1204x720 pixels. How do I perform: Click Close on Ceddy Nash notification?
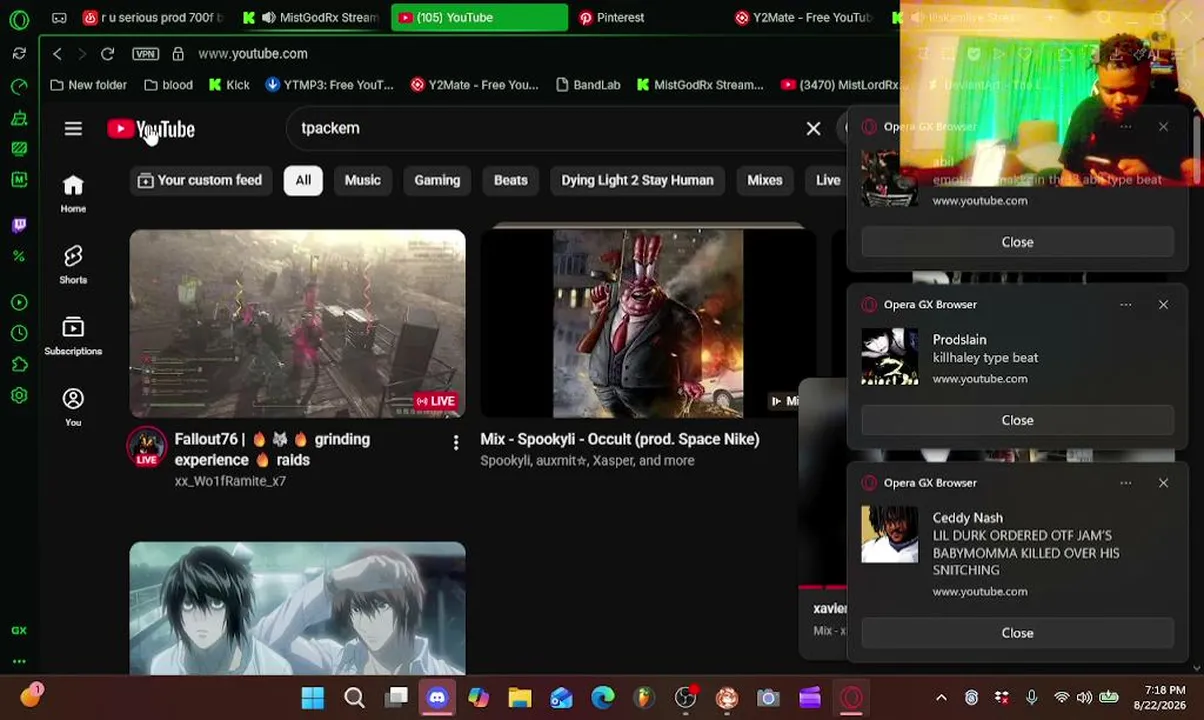pyautogui.click(x=1017, y=633)
